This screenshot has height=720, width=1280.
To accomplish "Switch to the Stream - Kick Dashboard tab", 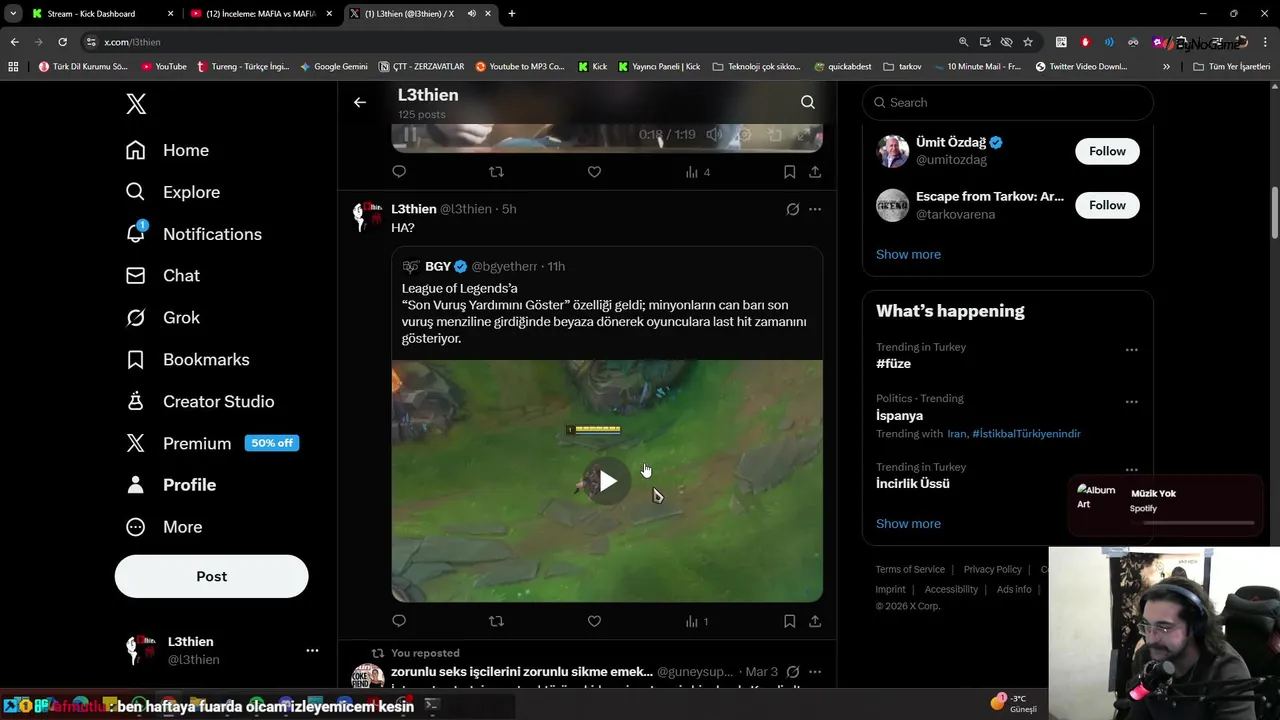I will [x=101, y=14].
